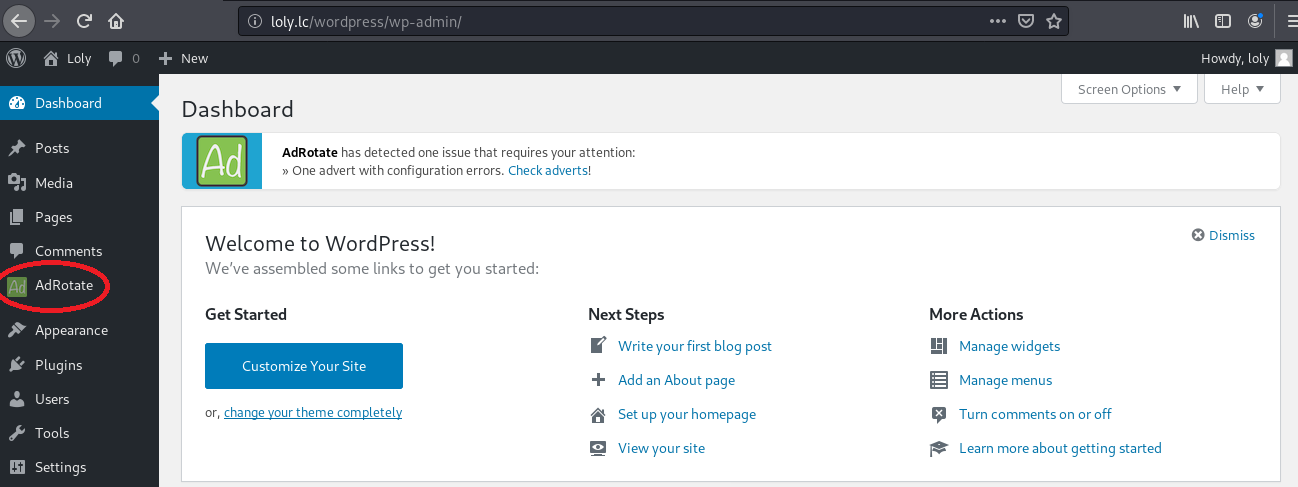Viewport: 1298px width, 487px height.
Task: Open the Firefox hamburger menu
Action: 1285,20
